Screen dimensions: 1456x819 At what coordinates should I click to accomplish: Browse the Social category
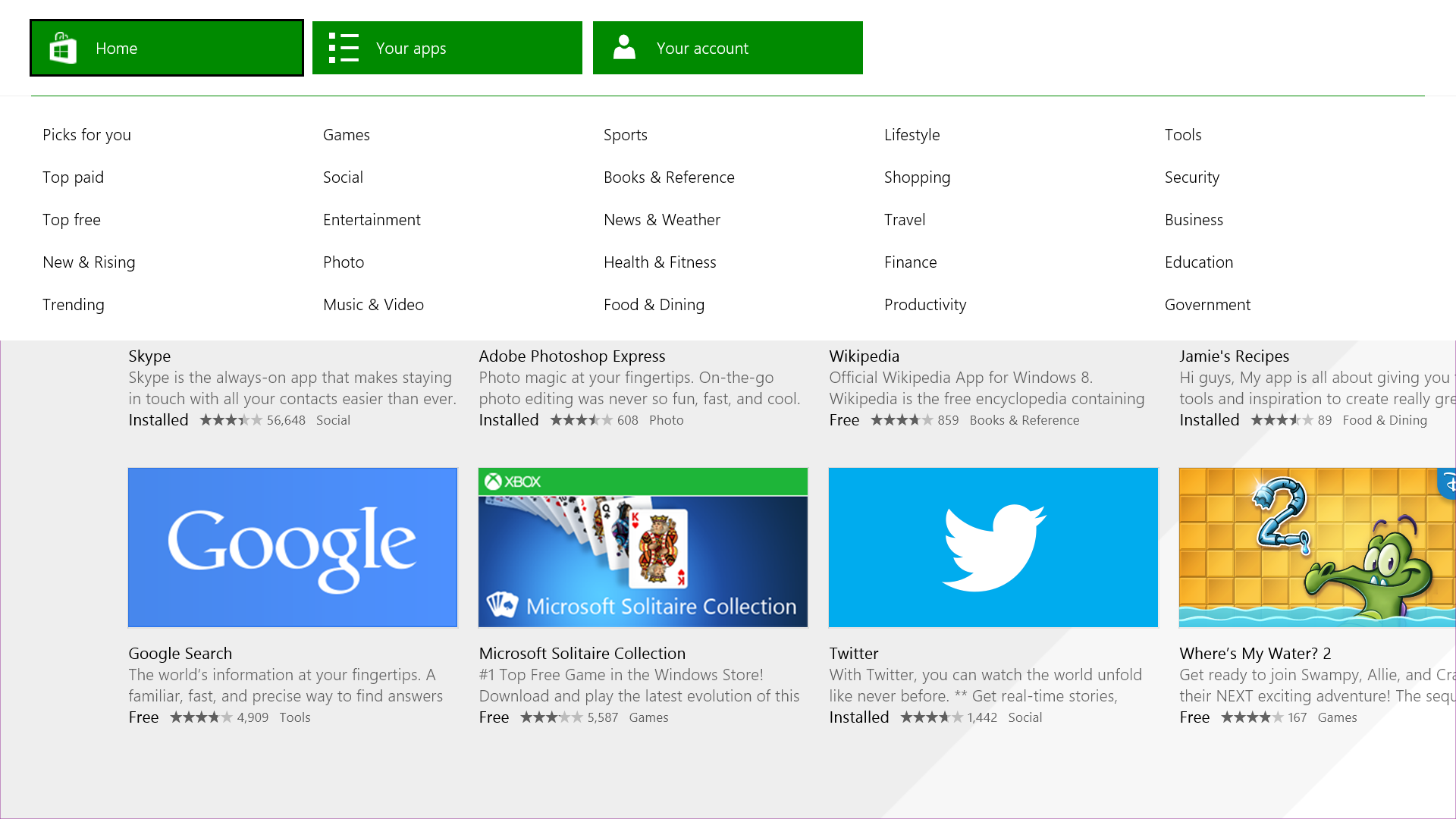(343, 177)
